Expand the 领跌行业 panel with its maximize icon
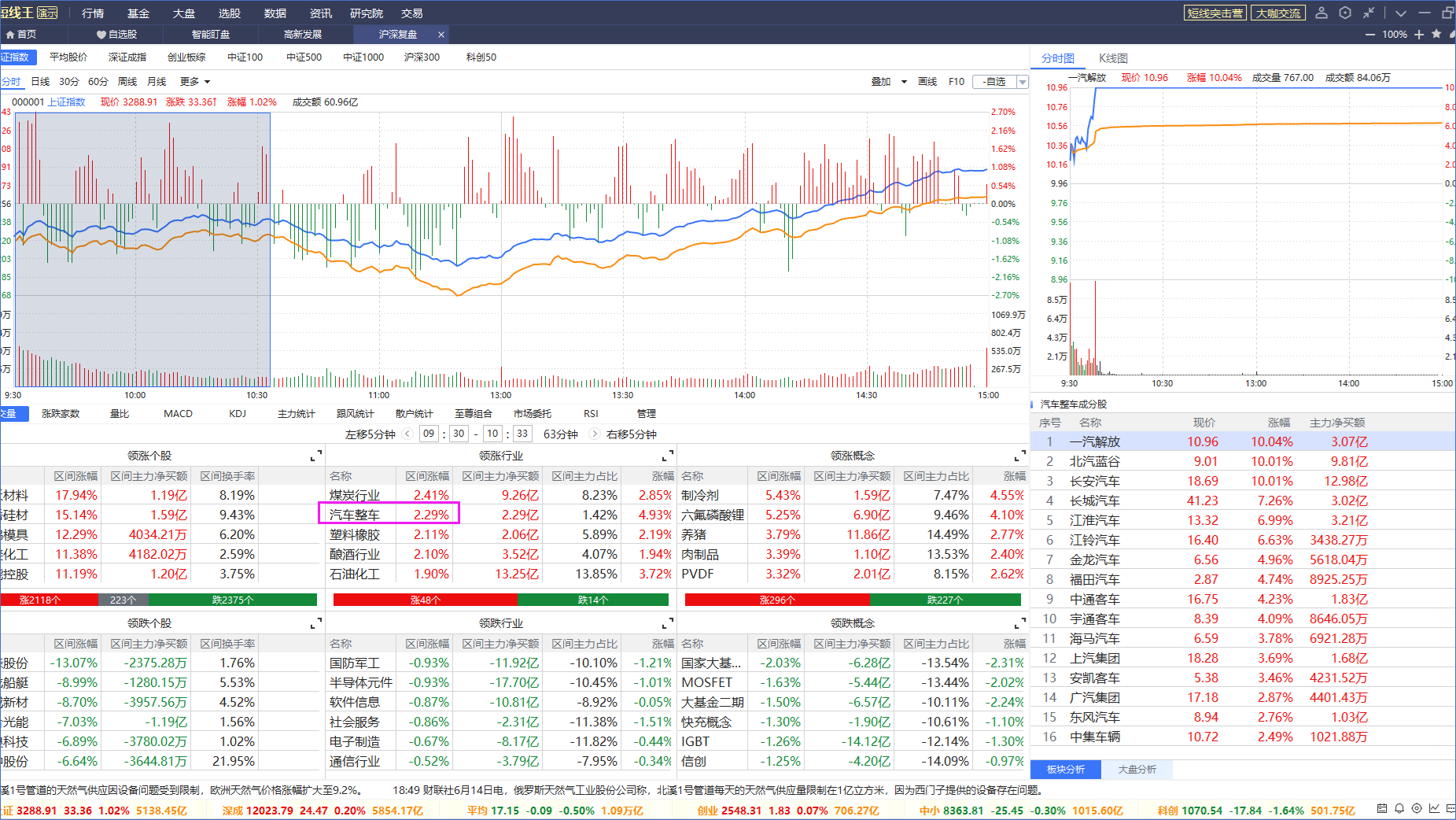The width and height of the screenshot is (1456, 820). coord(668,623)
